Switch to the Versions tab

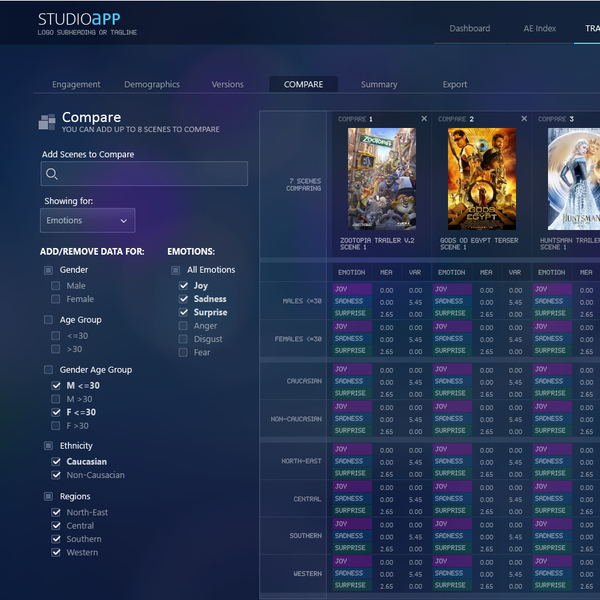(x=228, y=84)
